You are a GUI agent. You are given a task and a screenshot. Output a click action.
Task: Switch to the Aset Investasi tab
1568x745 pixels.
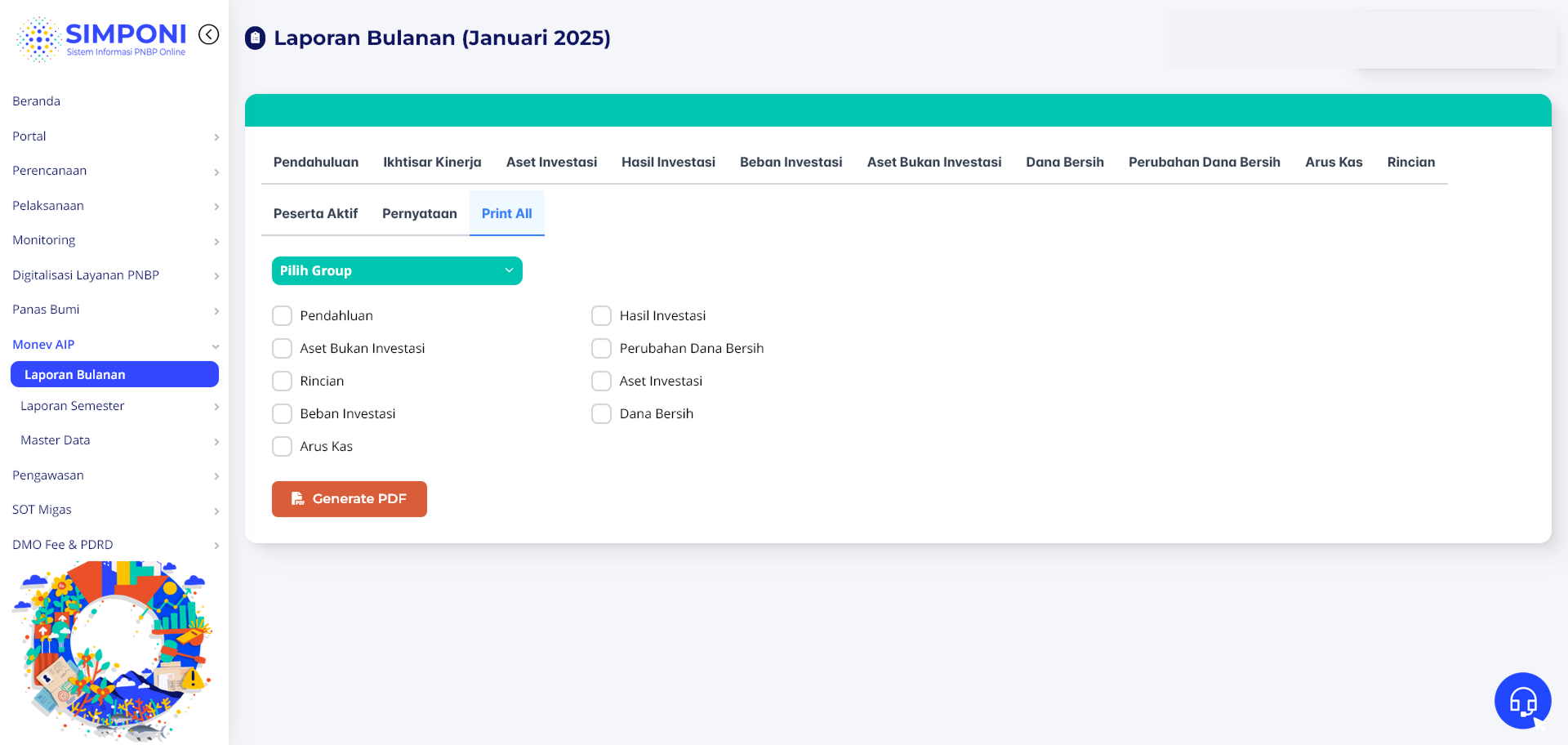click(551, 163)
